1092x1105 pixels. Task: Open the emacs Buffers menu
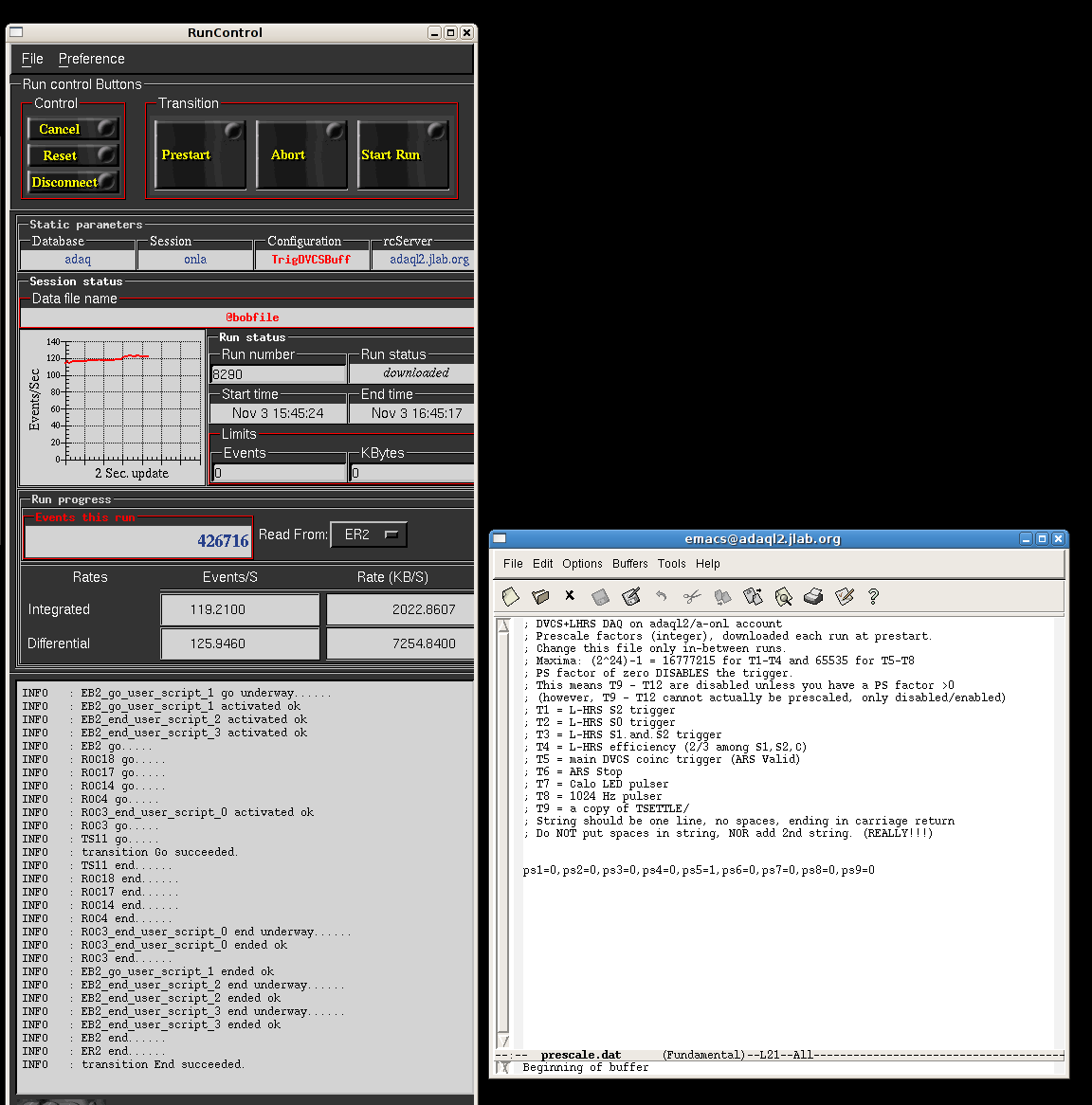630,564
